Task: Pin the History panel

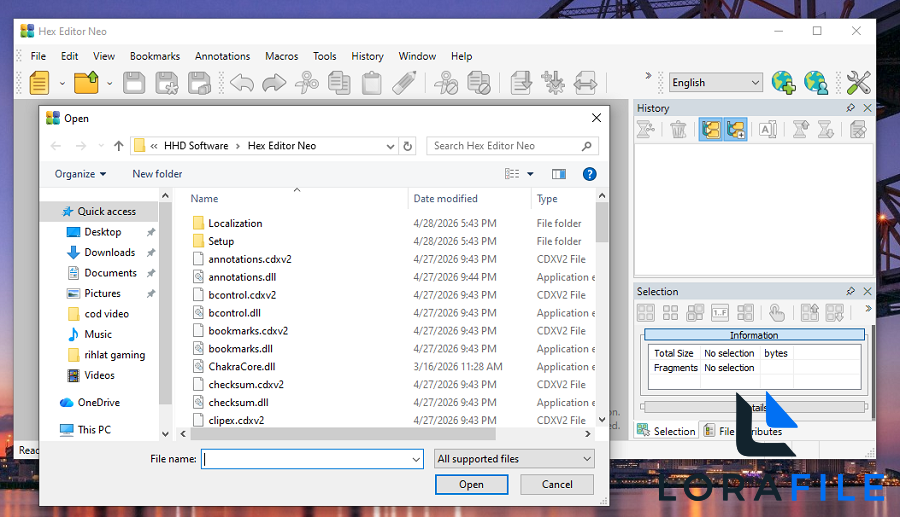Action: click(851, 108)
